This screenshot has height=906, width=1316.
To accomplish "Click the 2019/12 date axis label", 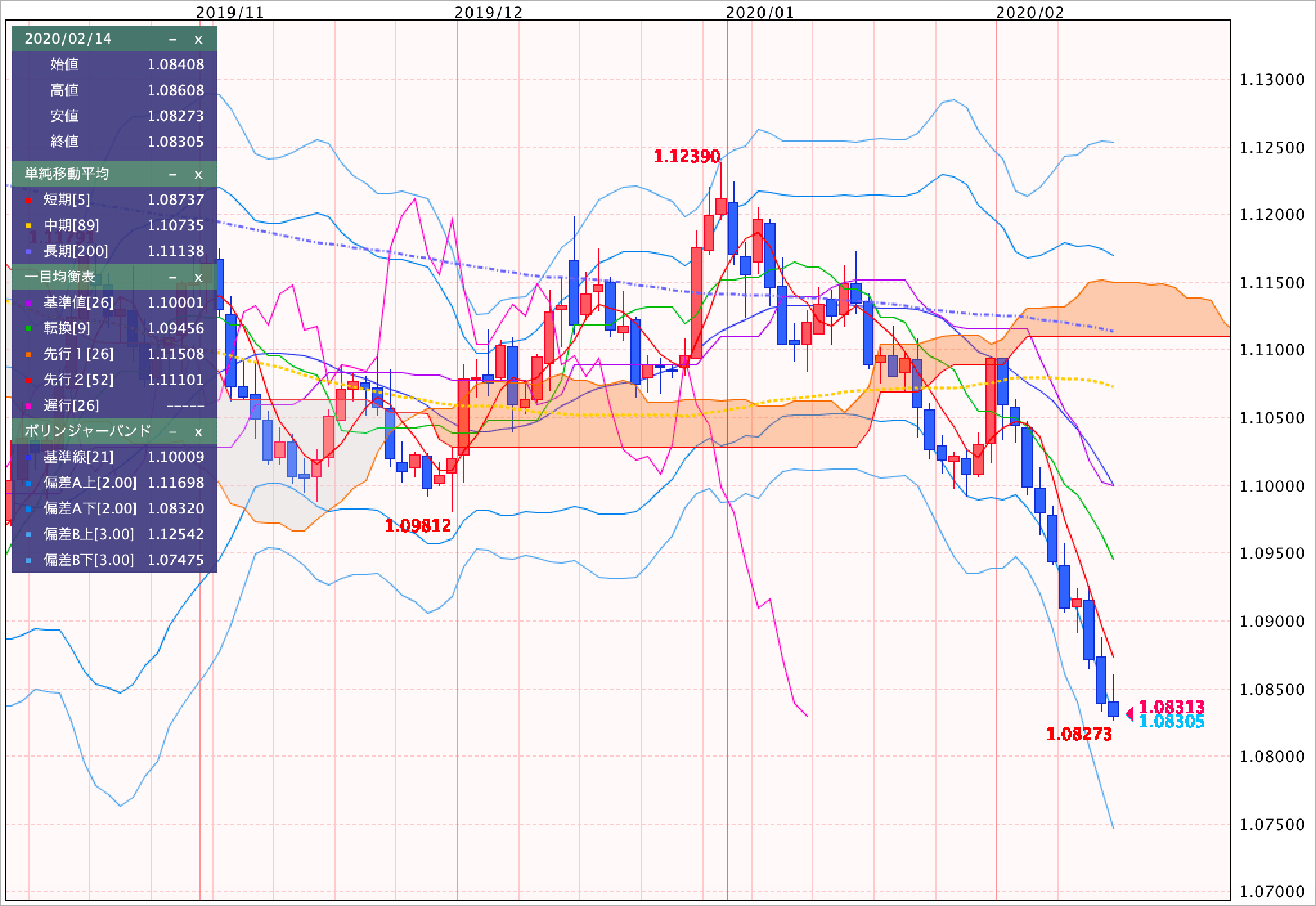I will click(x=489, y=12).
